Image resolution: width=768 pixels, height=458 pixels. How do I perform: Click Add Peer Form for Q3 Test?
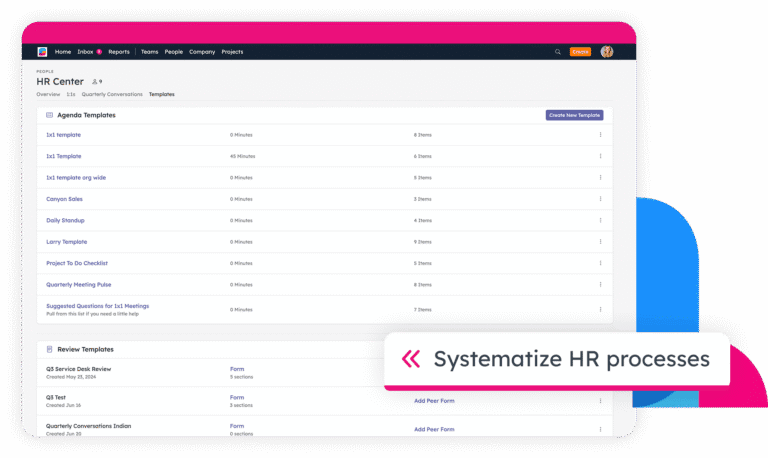point(434,401)
